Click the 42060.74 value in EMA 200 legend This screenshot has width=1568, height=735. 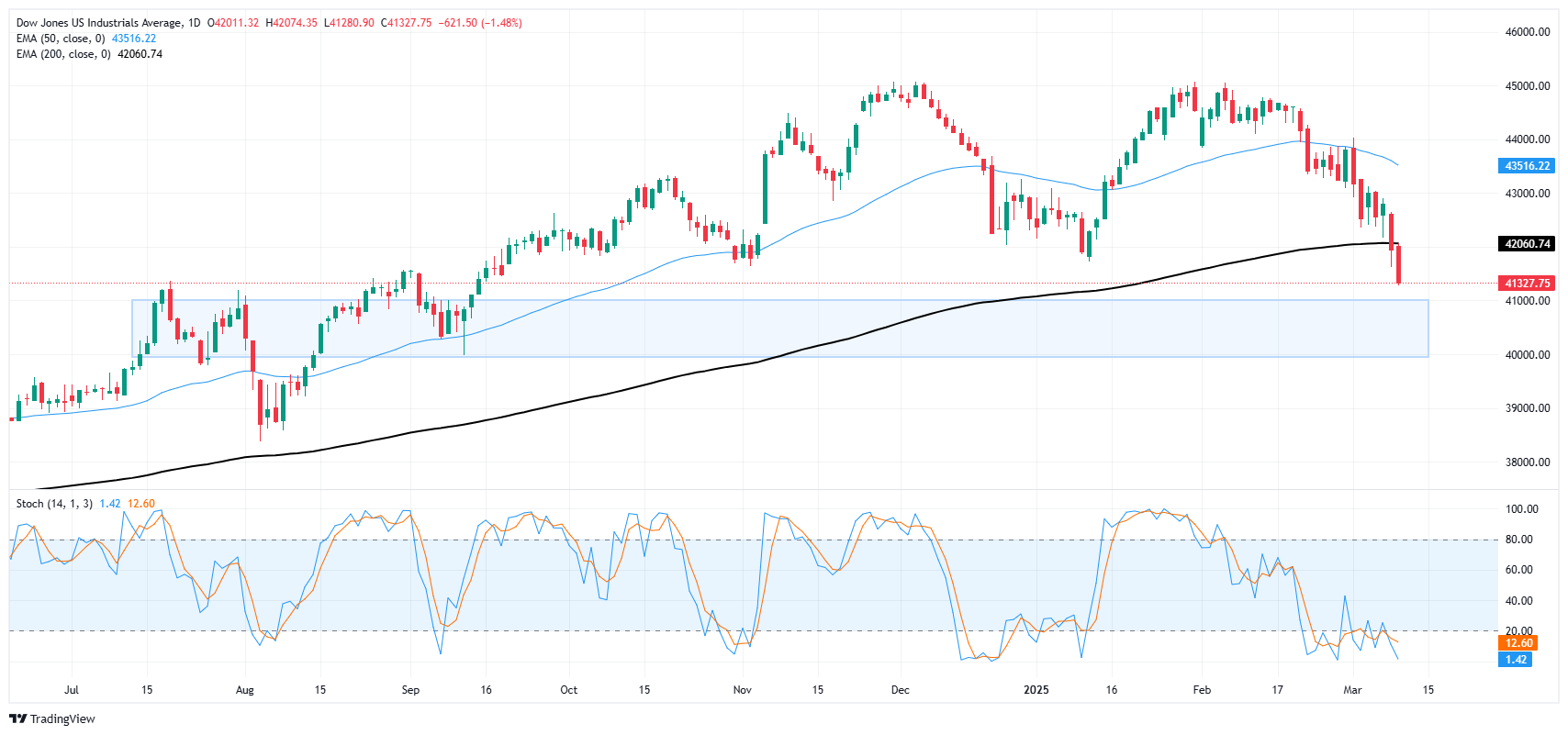point(140,54)
